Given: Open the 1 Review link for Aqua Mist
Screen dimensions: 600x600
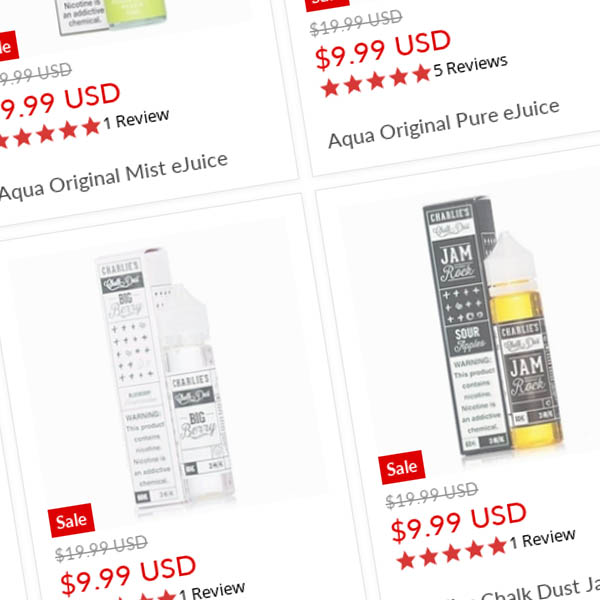Looking at the screenshot, I should coord(136,119).
